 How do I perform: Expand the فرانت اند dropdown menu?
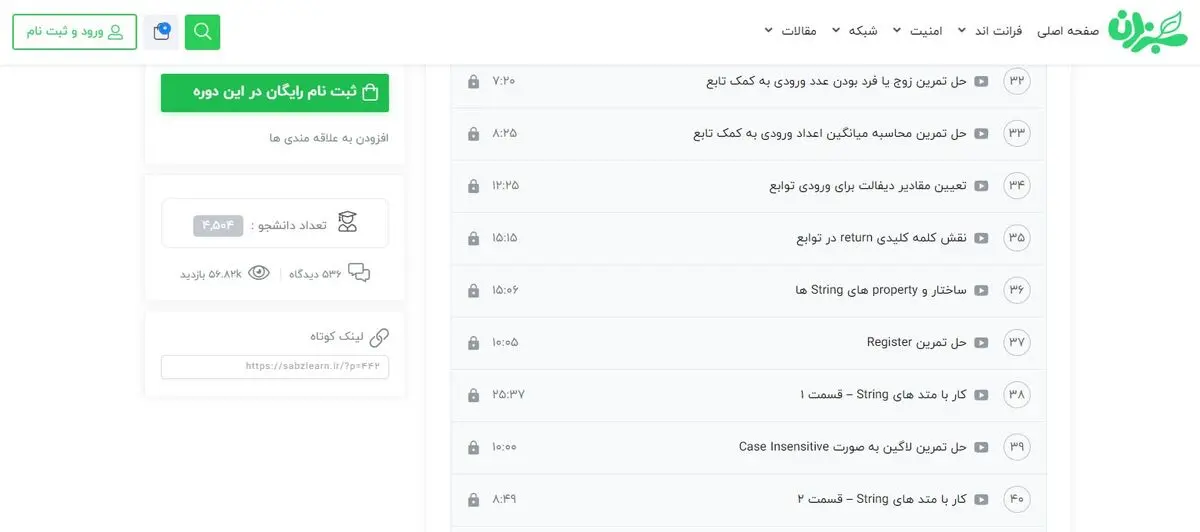tap(992, 31)
